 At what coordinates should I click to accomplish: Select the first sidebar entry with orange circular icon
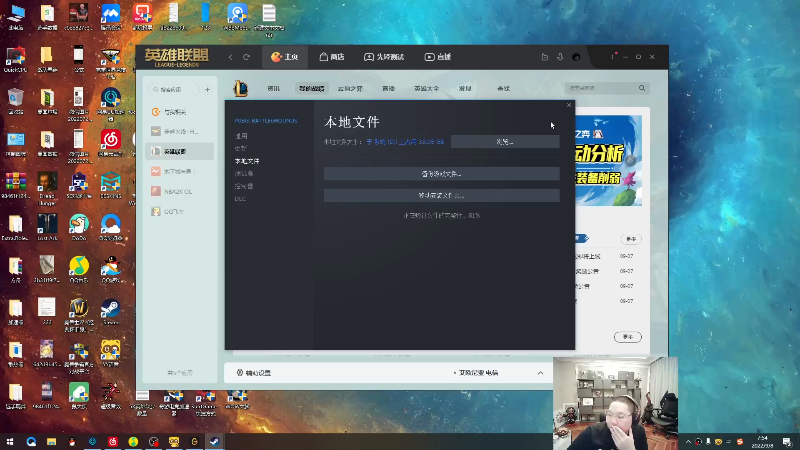[x=180, y=112]
